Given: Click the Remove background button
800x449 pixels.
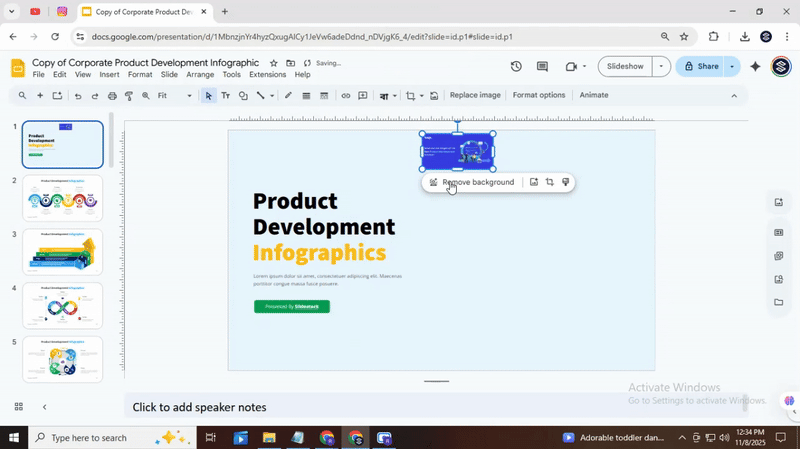Looking at the screenshot, I should (x=471, y=182).
